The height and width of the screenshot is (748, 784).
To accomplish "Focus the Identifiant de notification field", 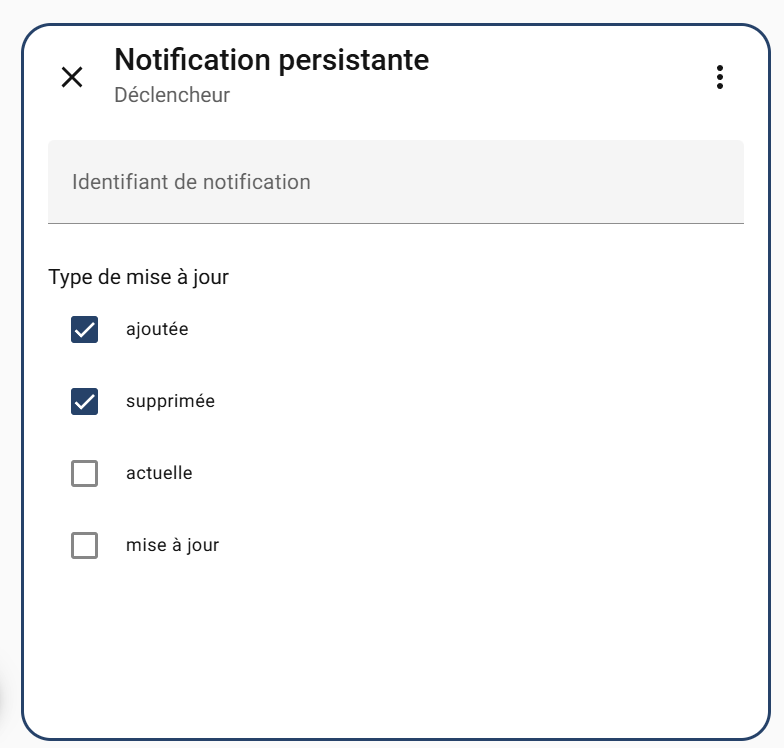I will [395, 182].
